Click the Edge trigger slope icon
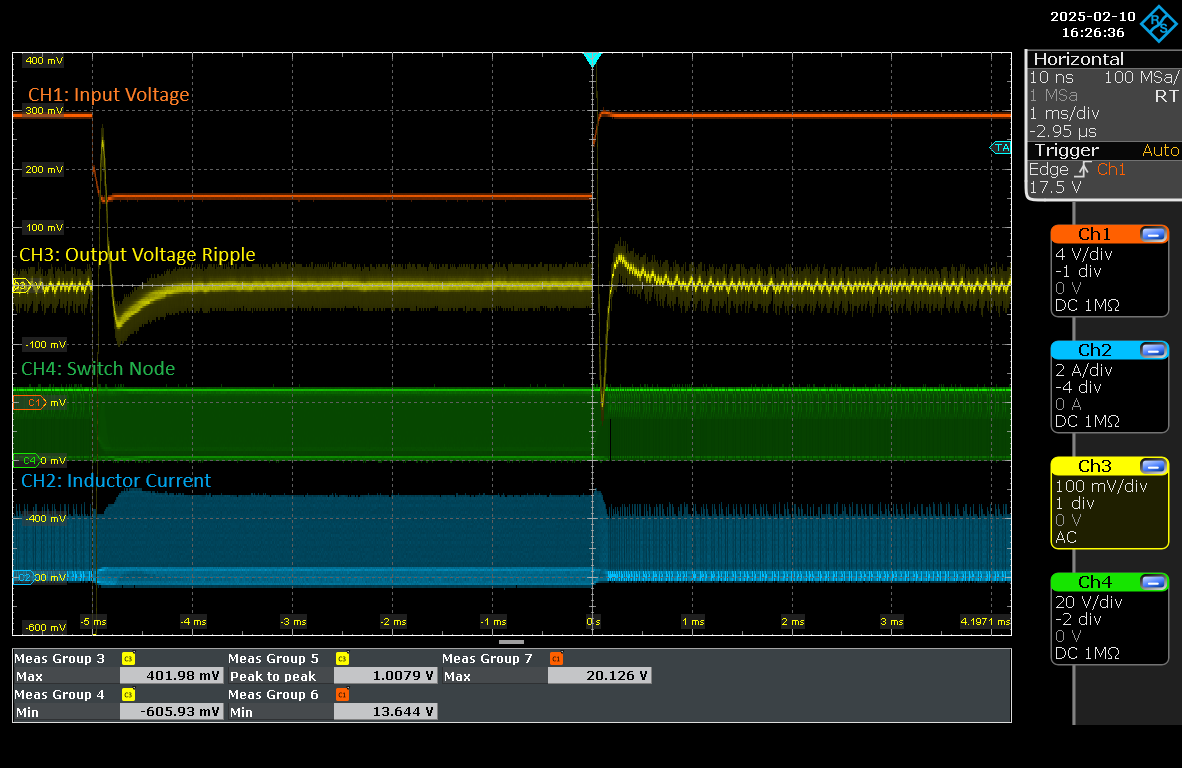Image resolution: width=1182 pixels, height=768 pixels. 1082,169
